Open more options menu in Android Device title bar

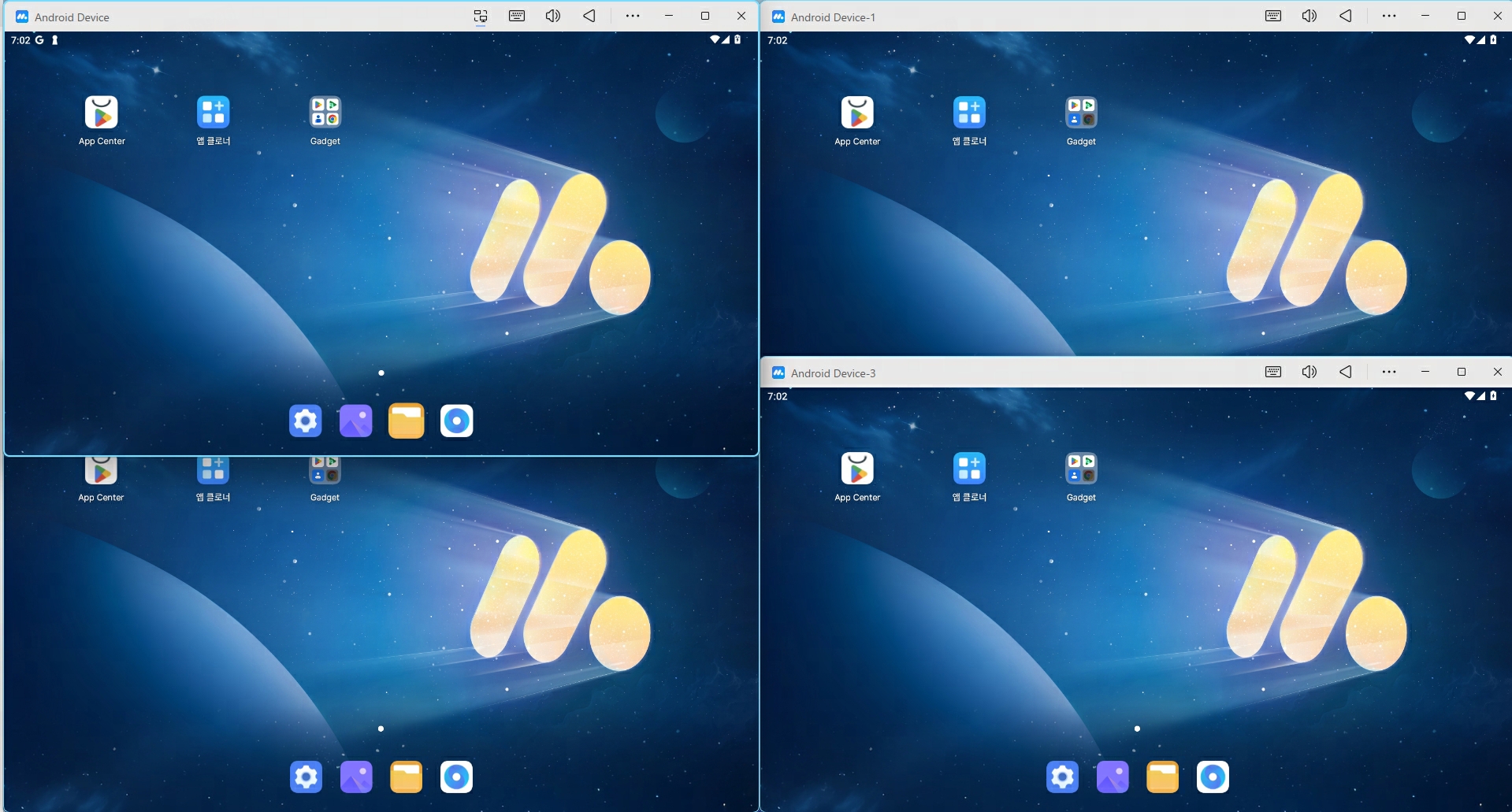633,16
